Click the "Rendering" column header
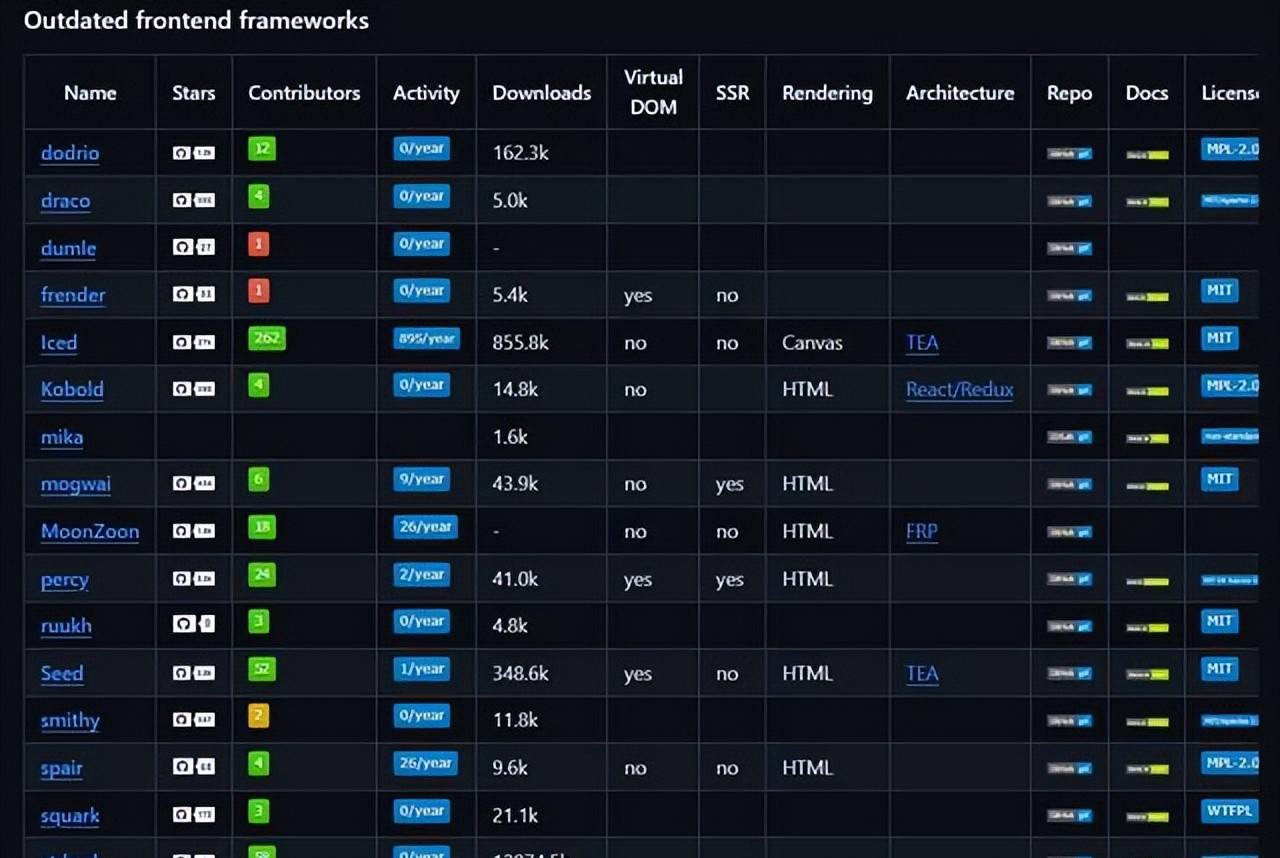This screenshot has width=1280, height=858. click(x=827, y=93)
